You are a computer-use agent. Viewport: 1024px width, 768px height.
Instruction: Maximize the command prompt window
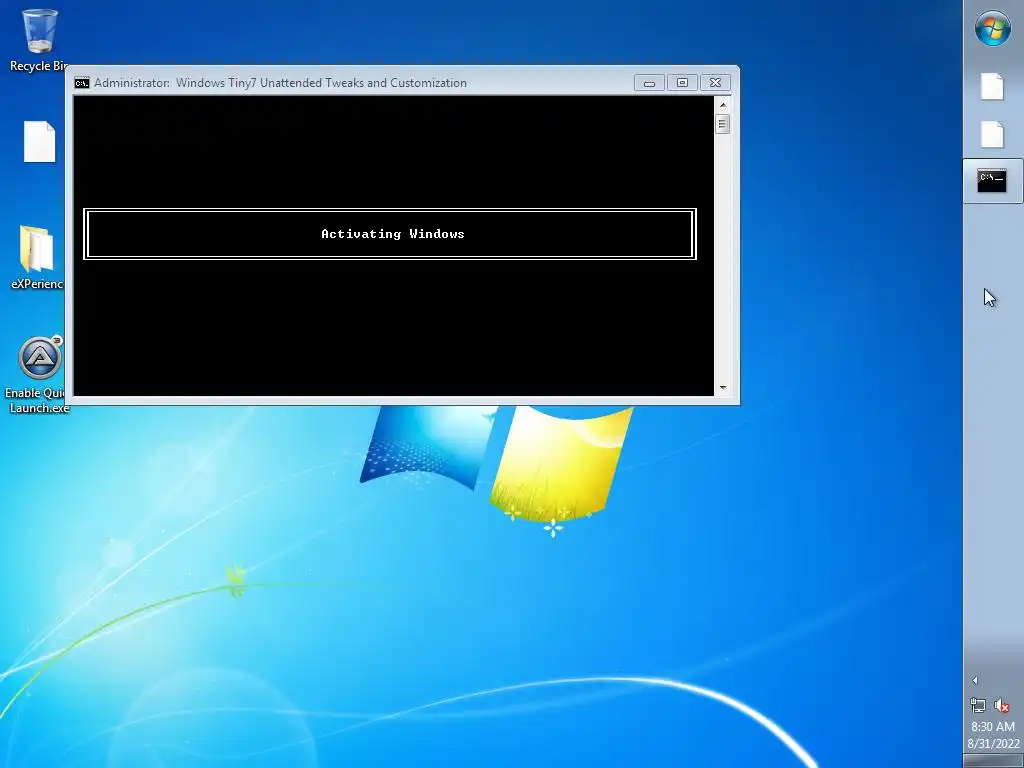682,83
